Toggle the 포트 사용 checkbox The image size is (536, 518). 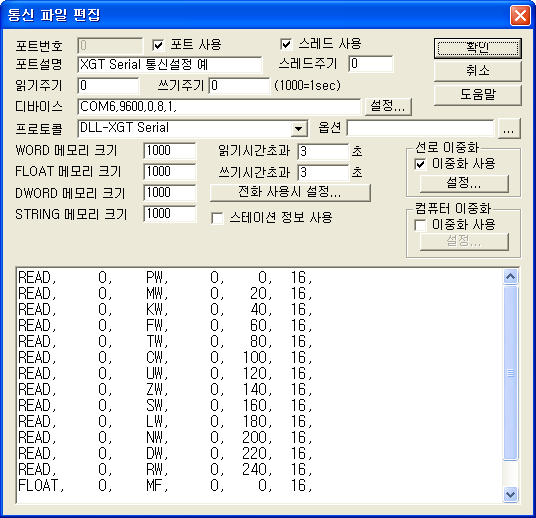158,45
